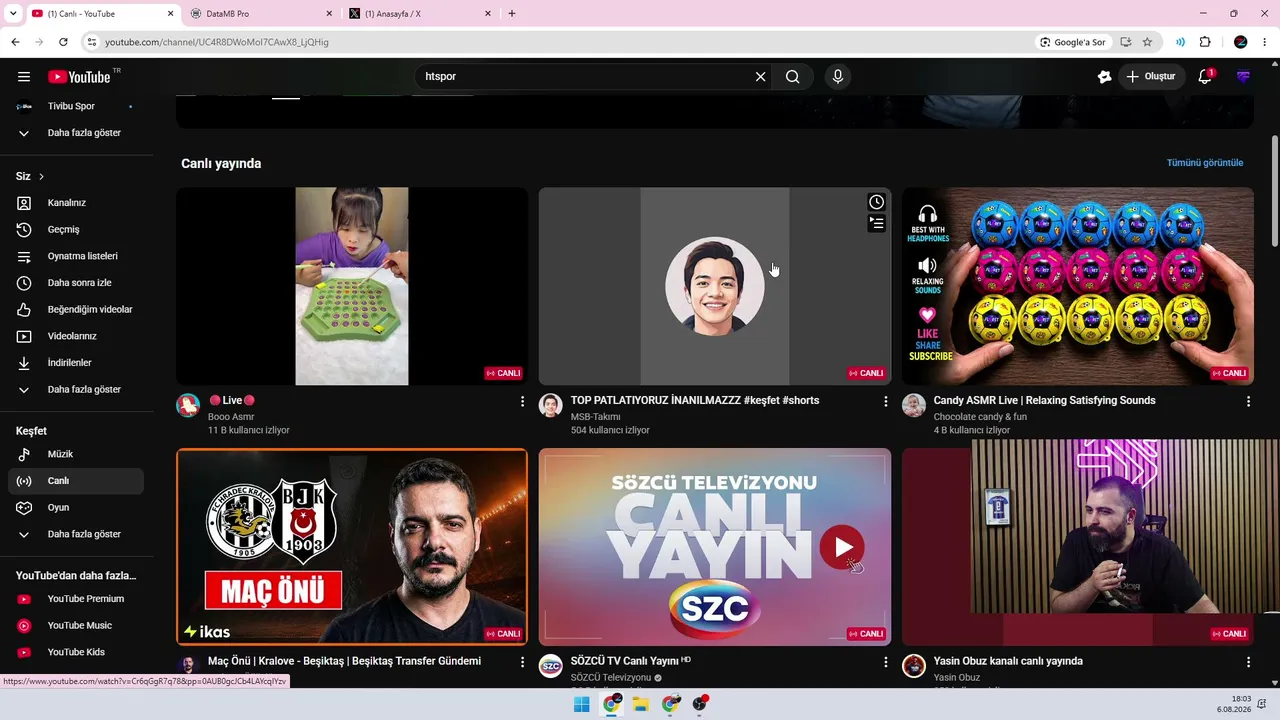This screenshot has height=720, width=1280.
Task: Expand 'Daha fazla göster' under Oyun
Action: coord(76,535)
